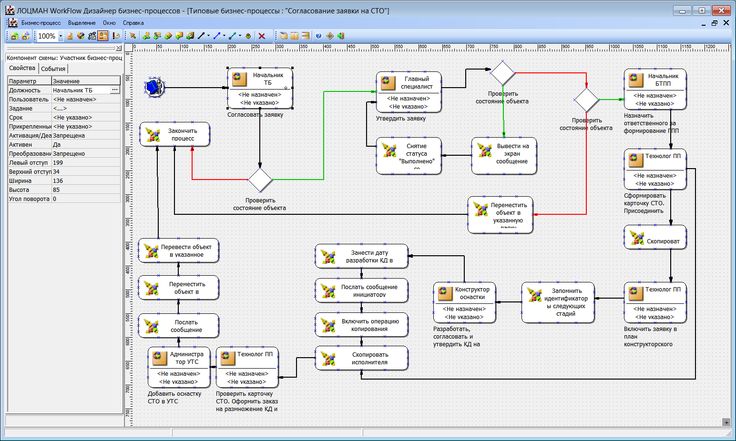This screenshot has width=736, height=441.
Task: Select the black connector line tool
Action: pos(201,36)
